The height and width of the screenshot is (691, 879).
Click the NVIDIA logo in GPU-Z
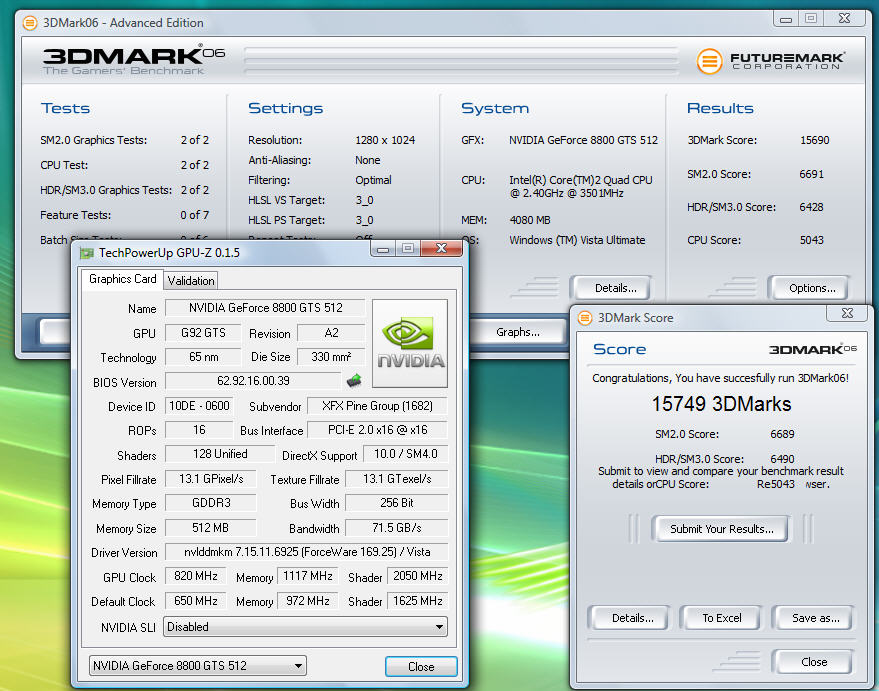tap(410, 344)
